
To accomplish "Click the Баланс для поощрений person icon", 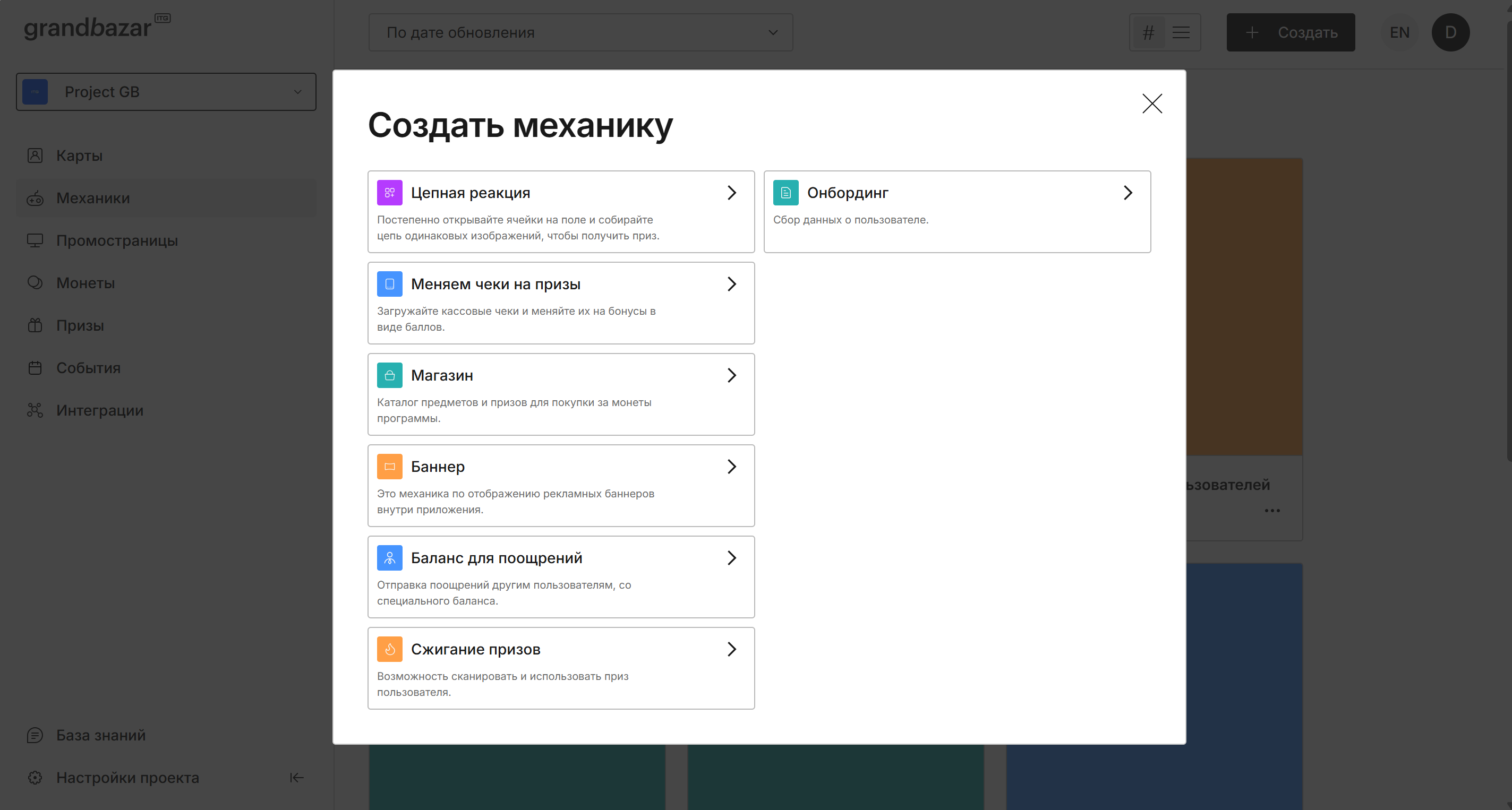I will pos(389,558).
